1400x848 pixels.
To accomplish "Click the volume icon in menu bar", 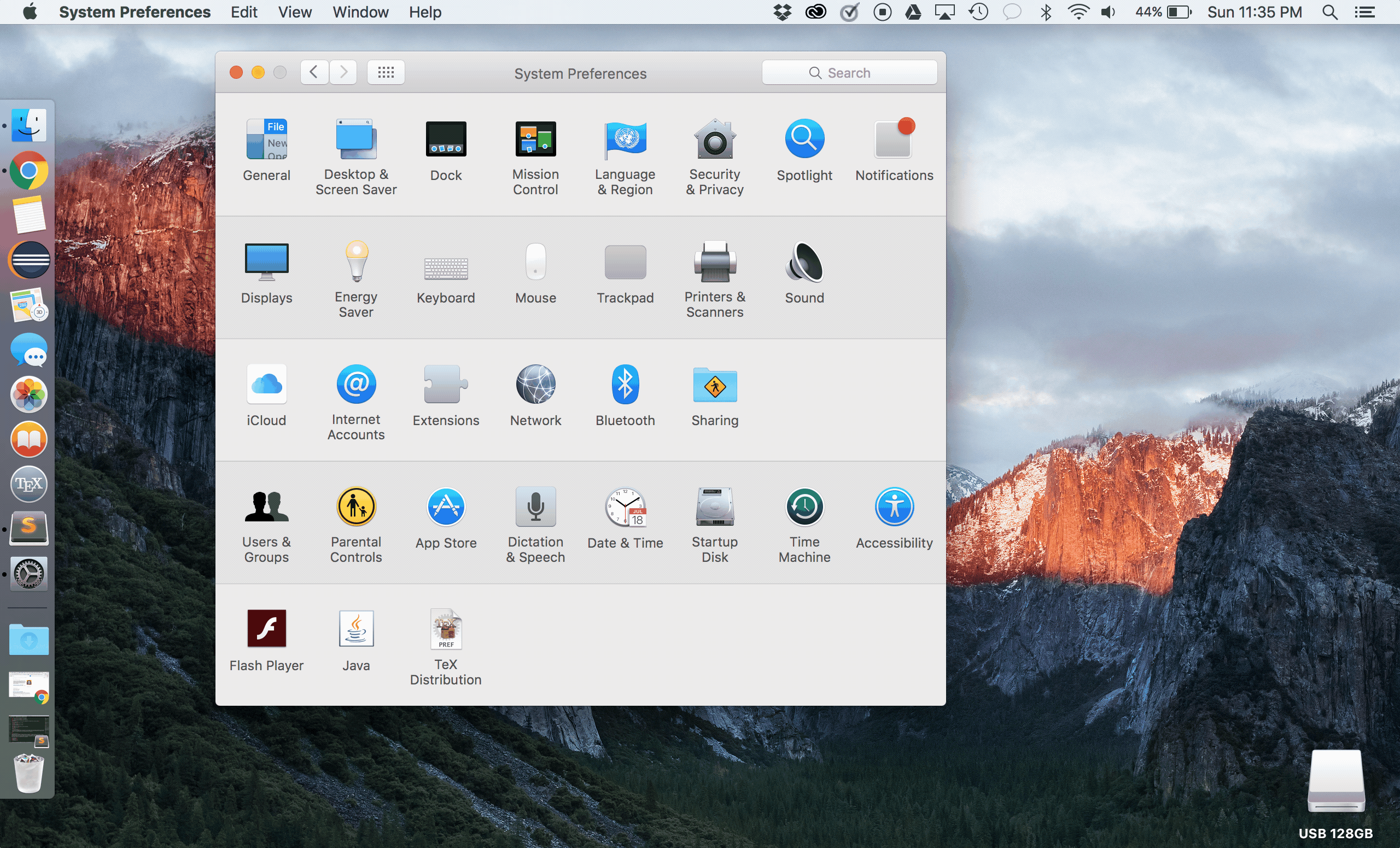I will coord(1109,12).
